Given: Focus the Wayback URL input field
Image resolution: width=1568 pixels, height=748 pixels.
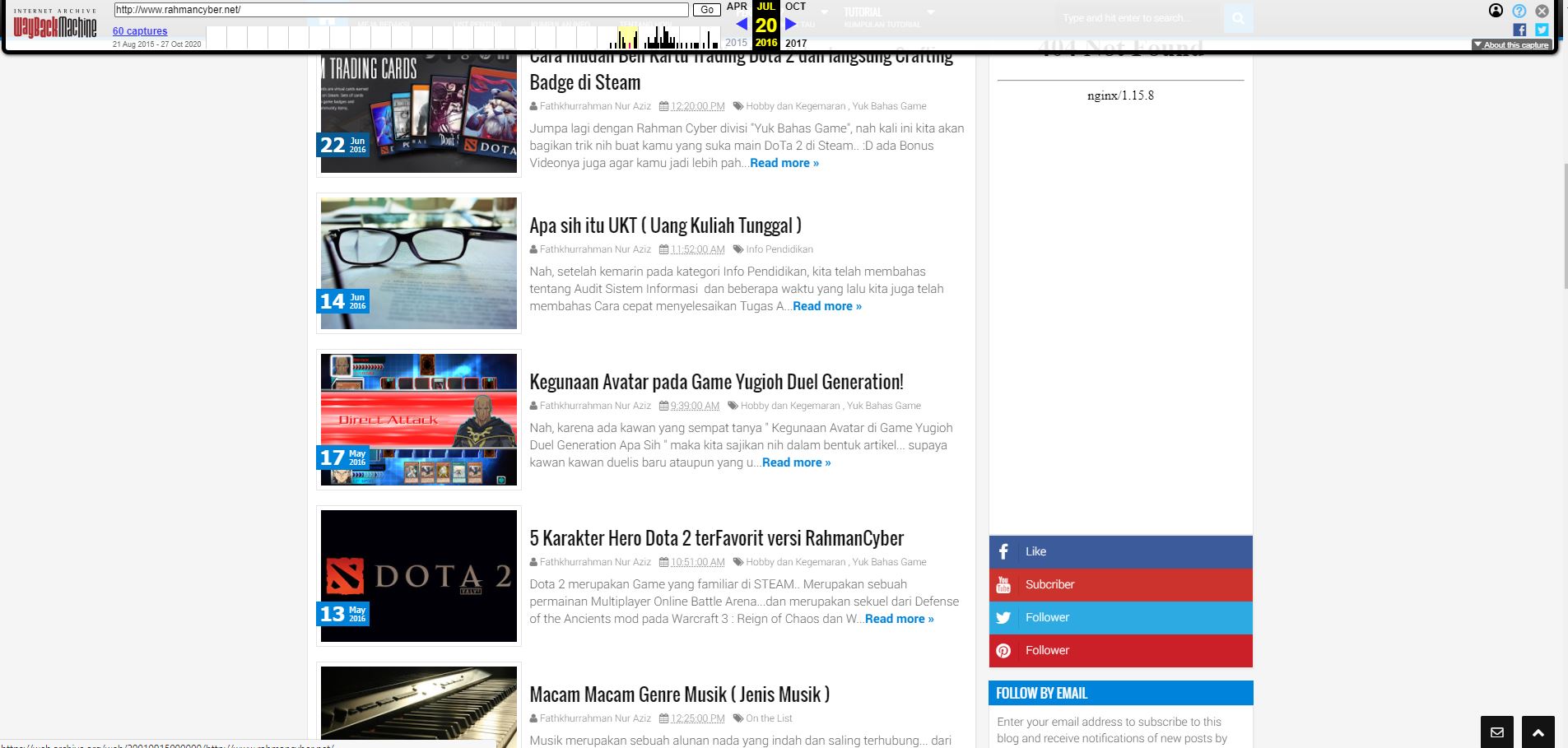Looking at the screenshot, I should coord(401,10).
